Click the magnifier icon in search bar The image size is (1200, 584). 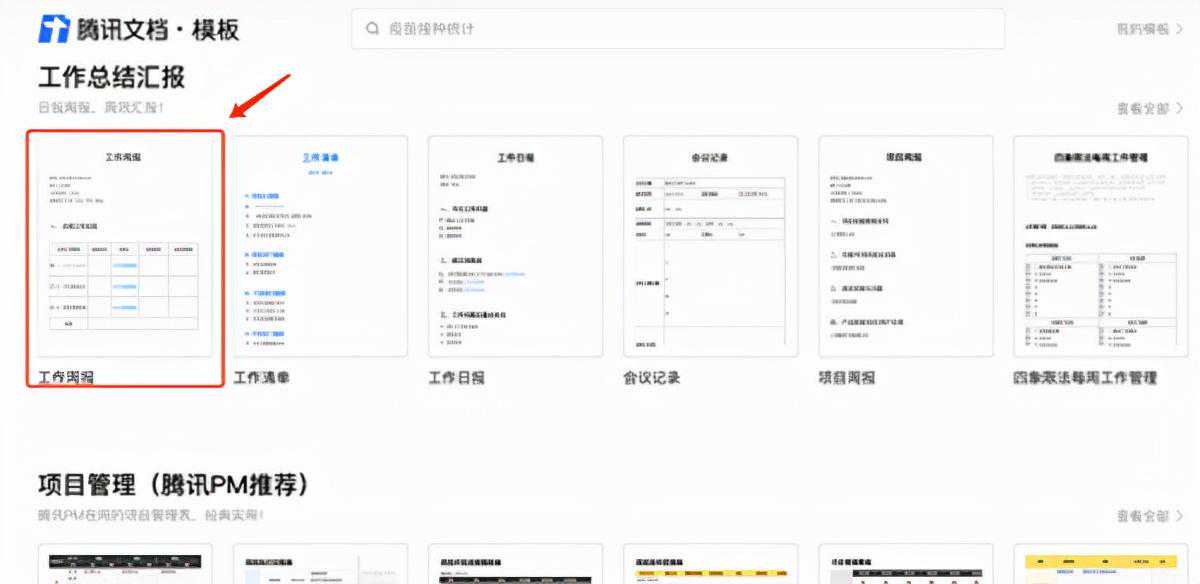tap(373, 29)
